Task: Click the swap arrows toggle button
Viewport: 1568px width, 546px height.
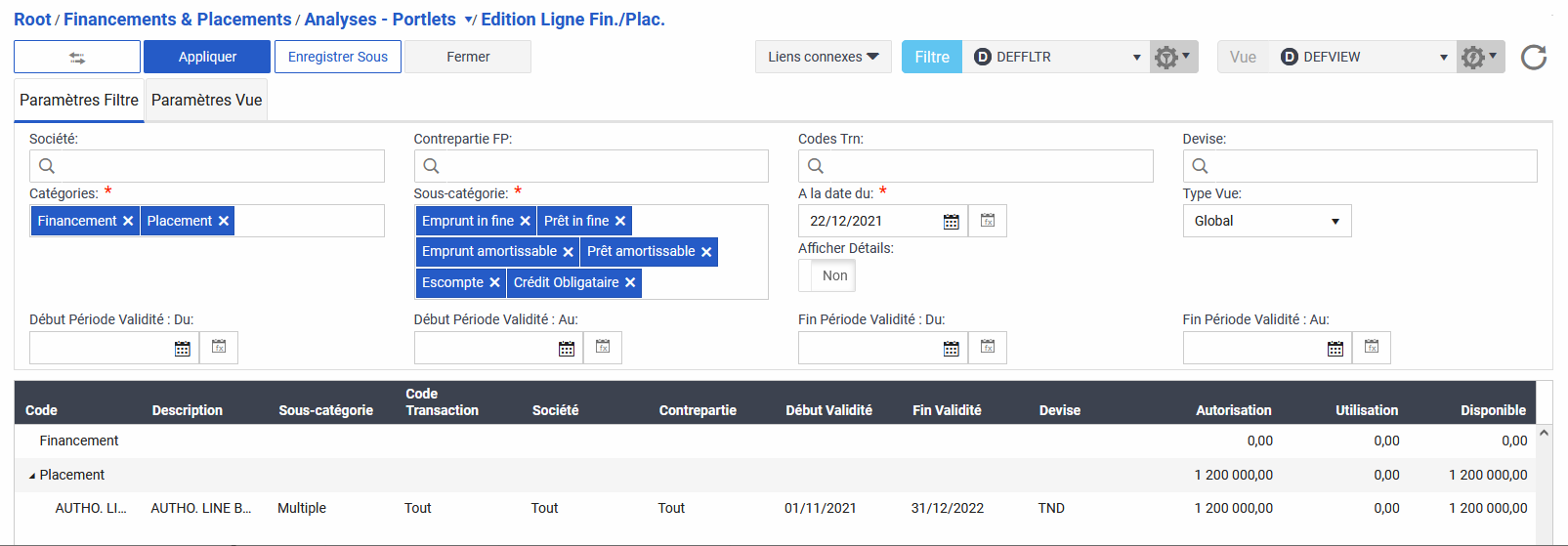Action: [77, 57]
